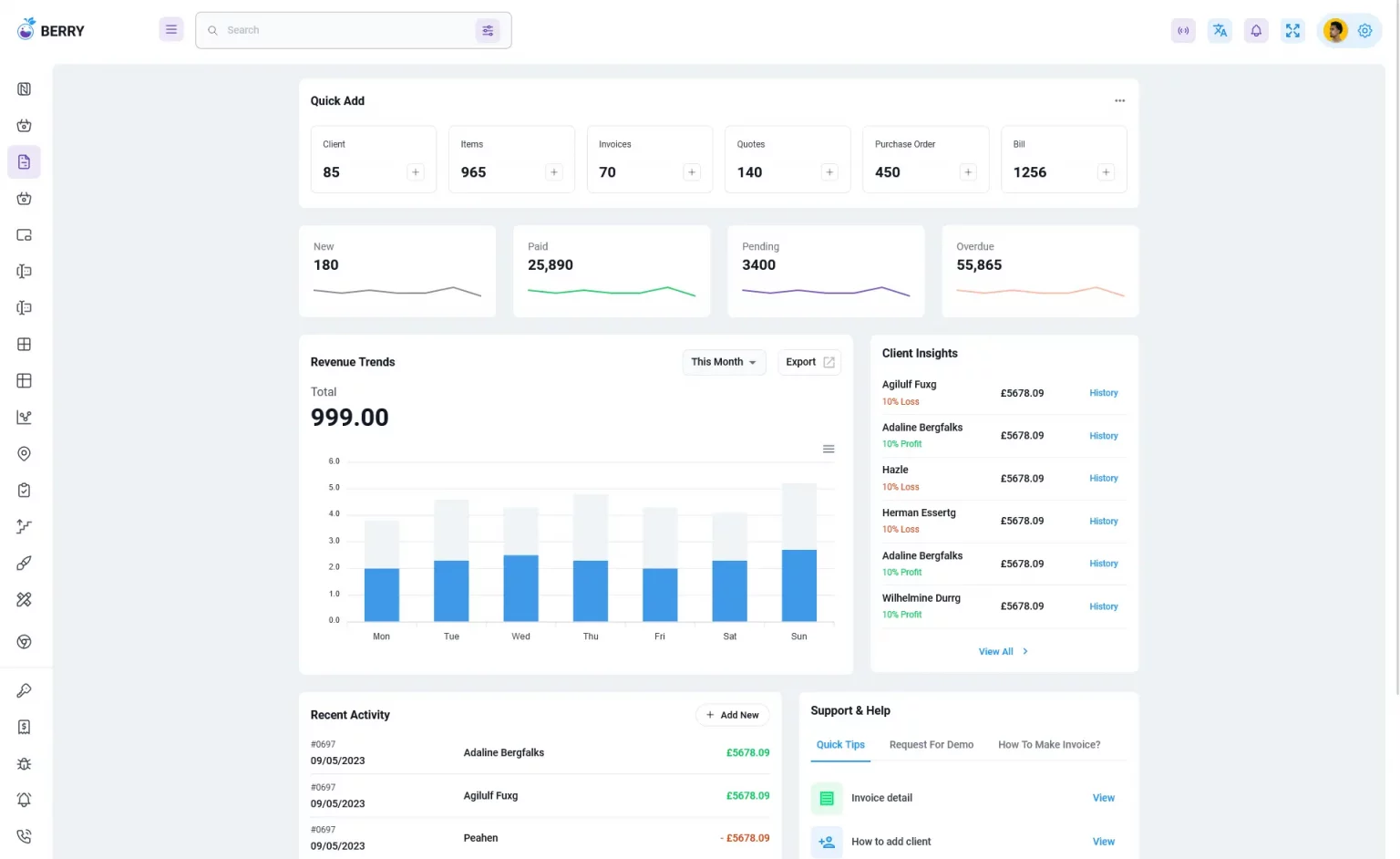1400x859 pixels.
Task: Select the How To Make Invoice tab
Action: (x=1048, y=744)
